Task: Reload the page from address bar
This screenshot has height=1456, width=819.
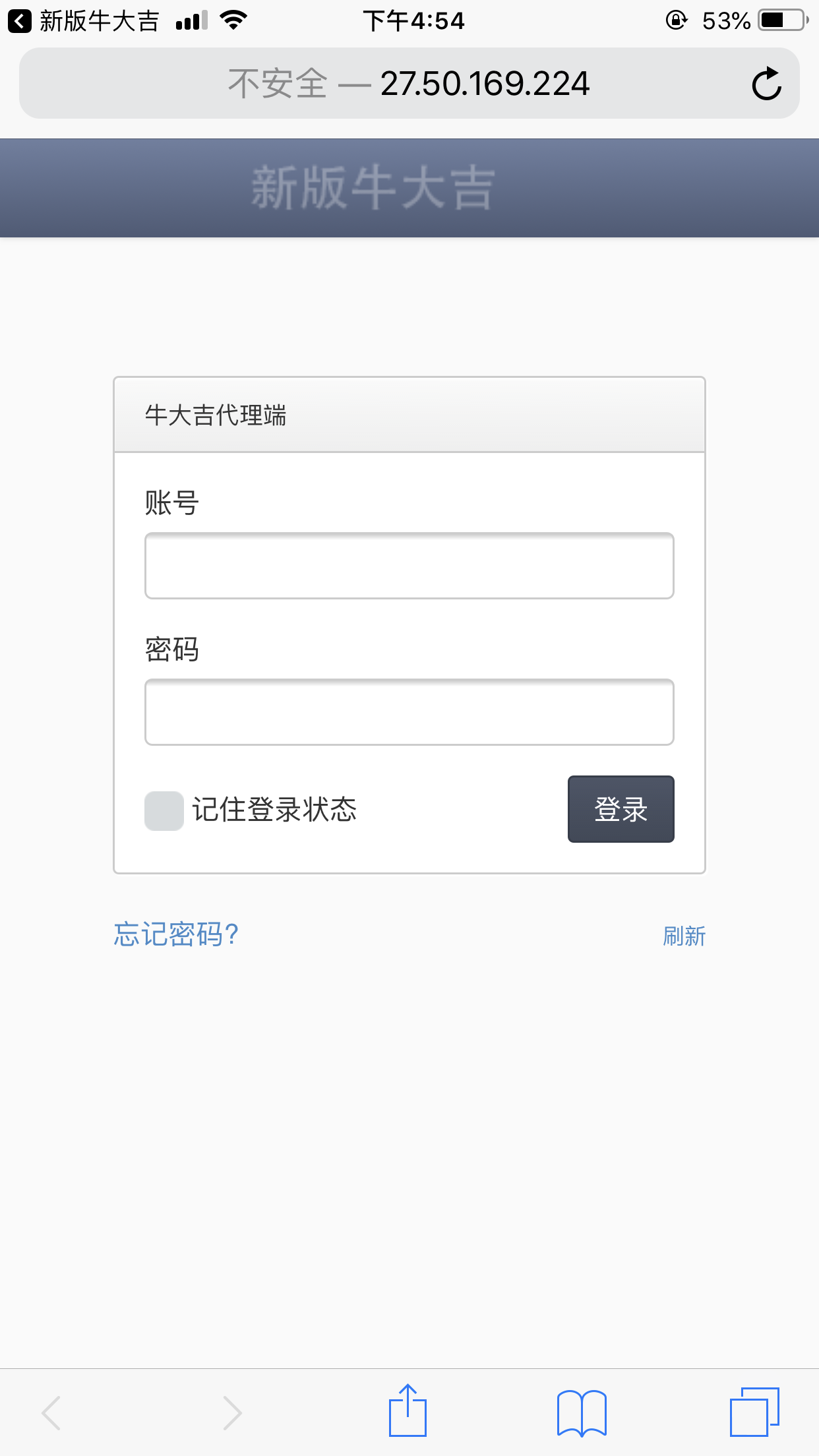Action: point(766,84)
